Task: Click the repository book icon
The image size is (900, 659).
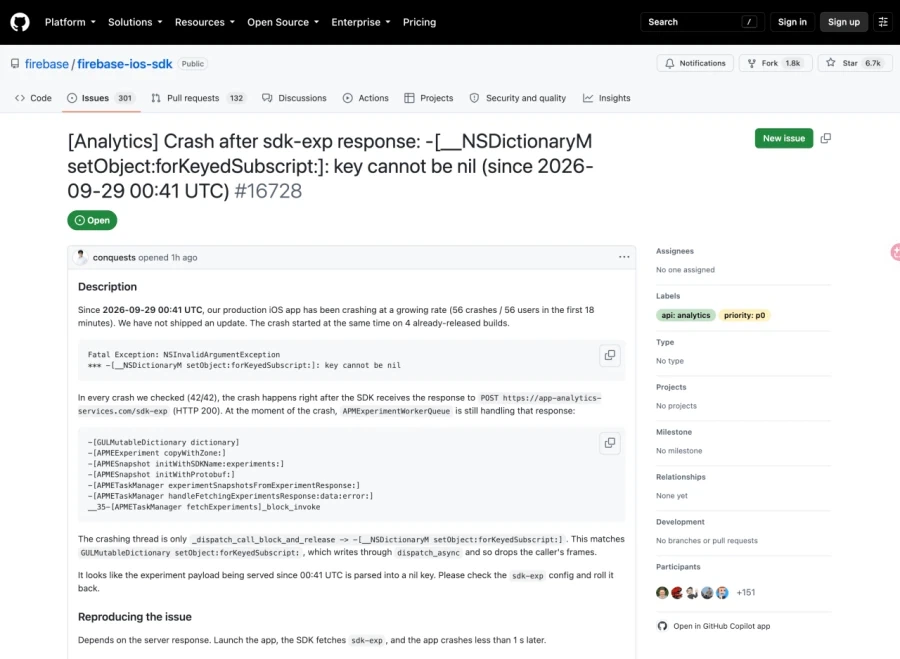Action: tap(15, 64)
